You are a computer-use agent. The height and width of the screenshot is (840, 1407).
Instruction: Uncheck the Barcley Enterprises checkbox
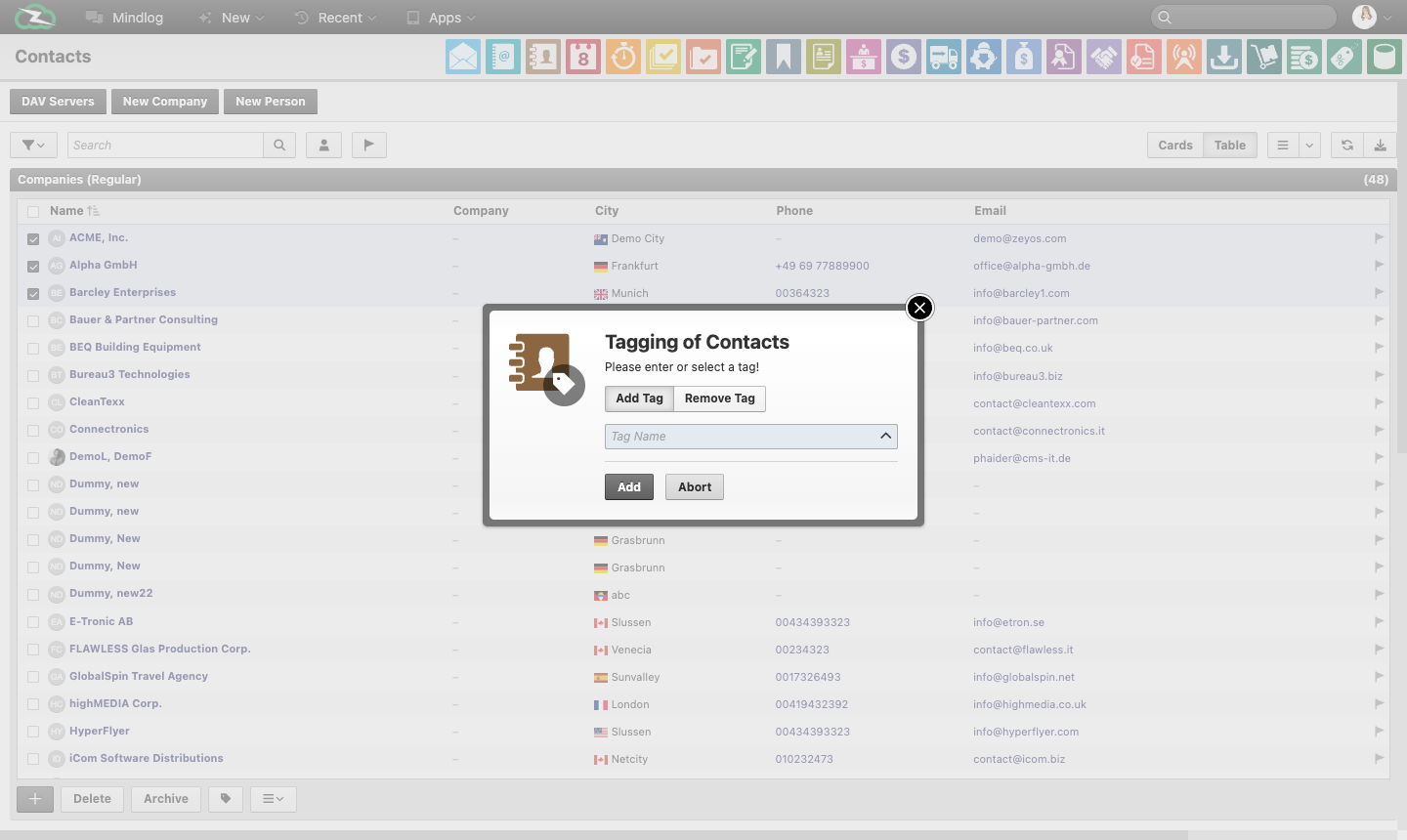tap(33, 294)
